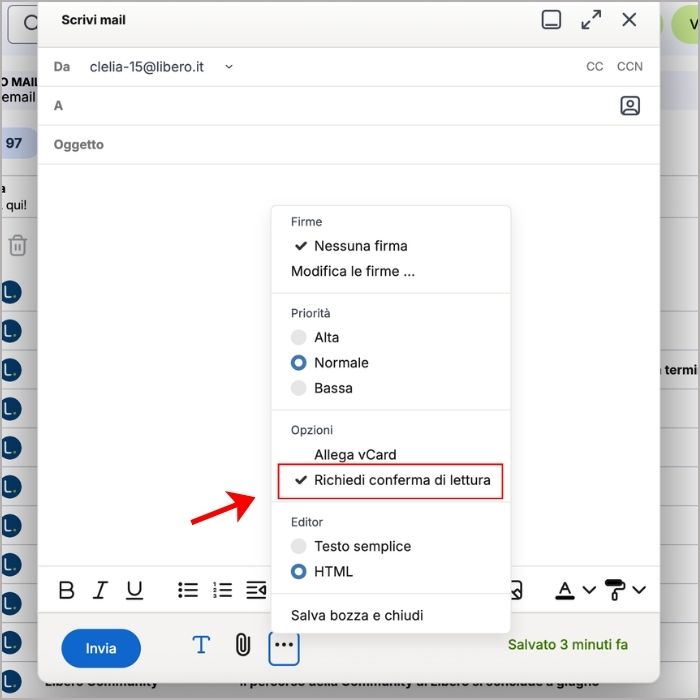Apply underline formatting
Screen dimensions: 700x700
[x=134, y=590]
